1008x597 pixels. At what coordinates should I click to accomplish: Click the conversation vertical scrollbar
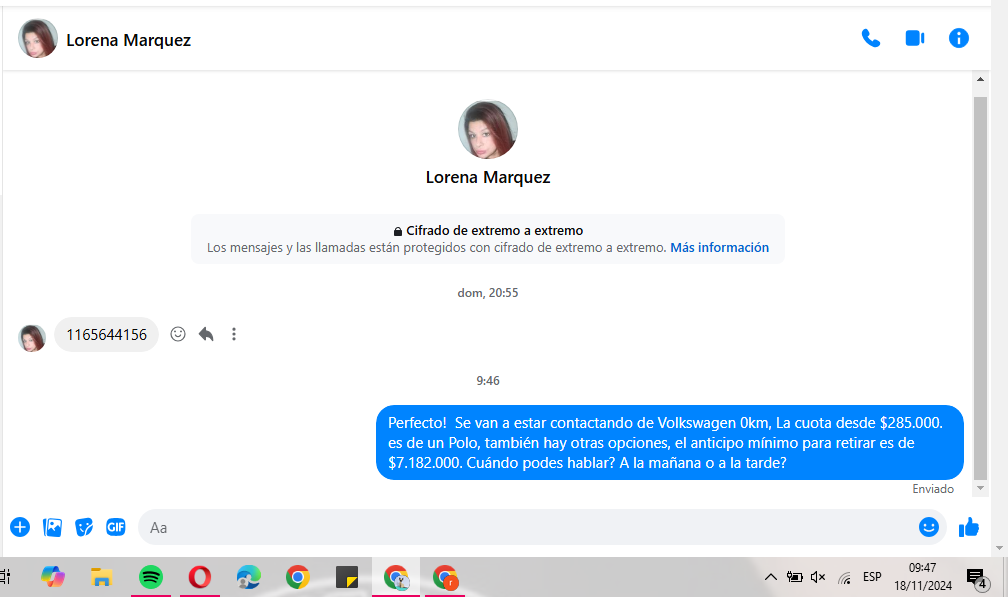980,280
